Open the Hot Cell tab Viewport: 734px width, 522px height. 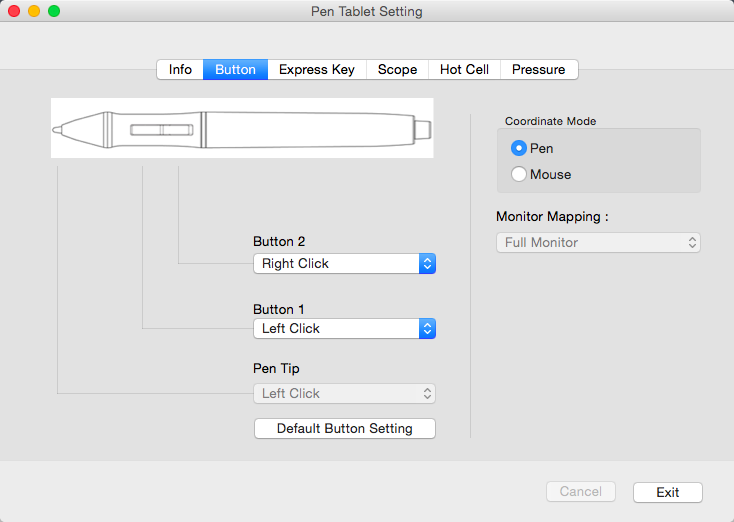tap(464, 70)
